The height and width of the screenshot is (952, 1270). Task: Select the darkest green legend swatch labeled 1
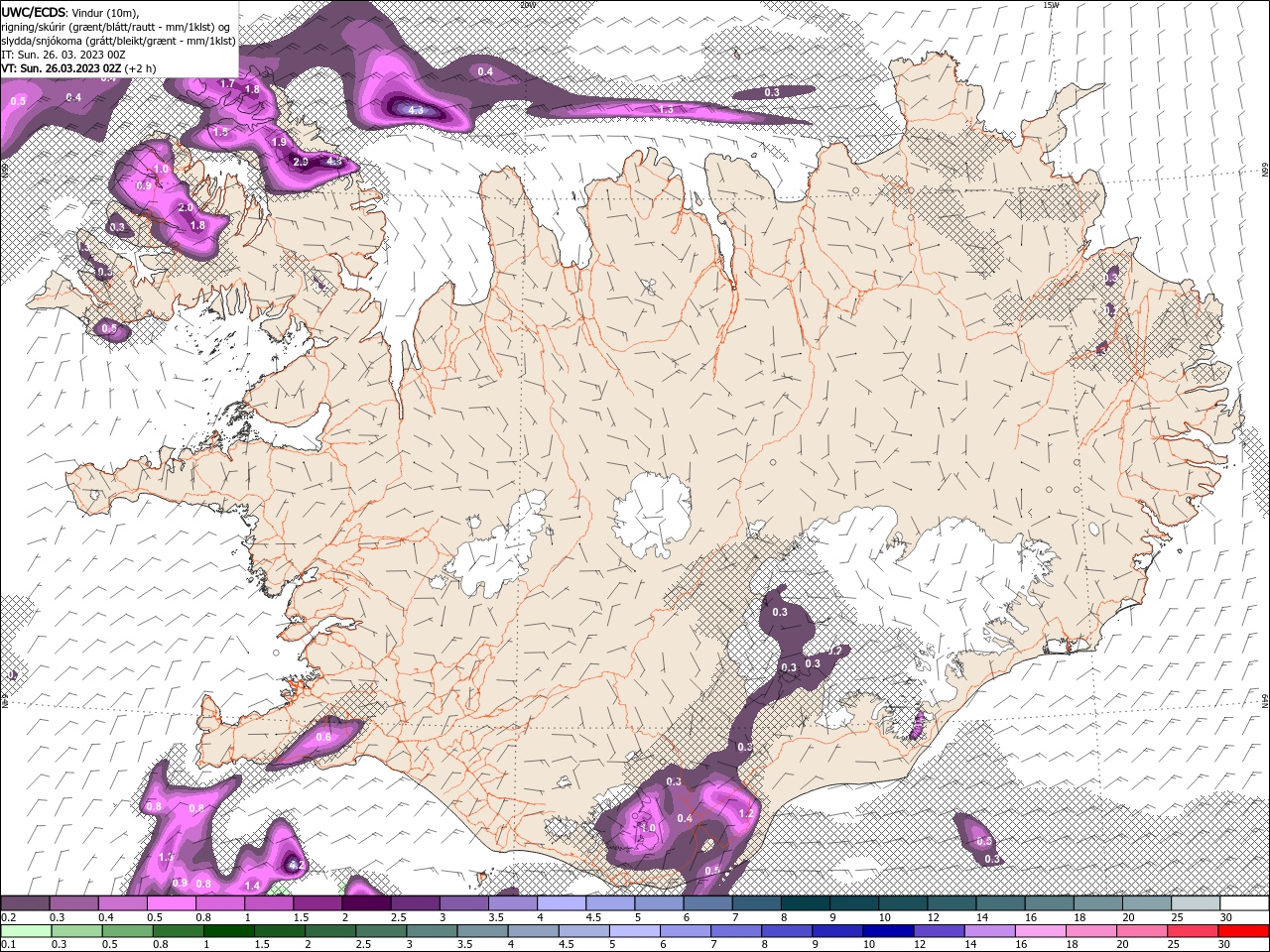(228, 931)
